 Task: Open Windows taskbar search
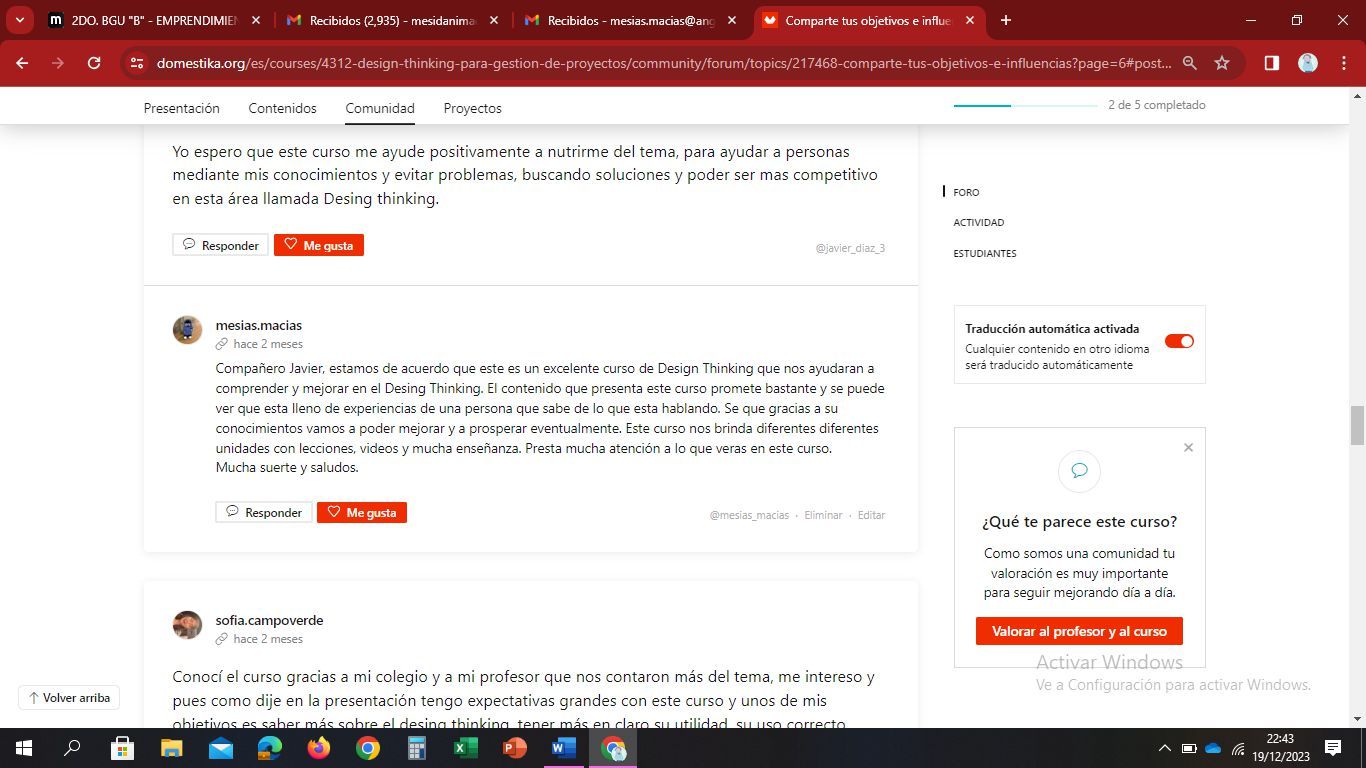pos(72,748)
